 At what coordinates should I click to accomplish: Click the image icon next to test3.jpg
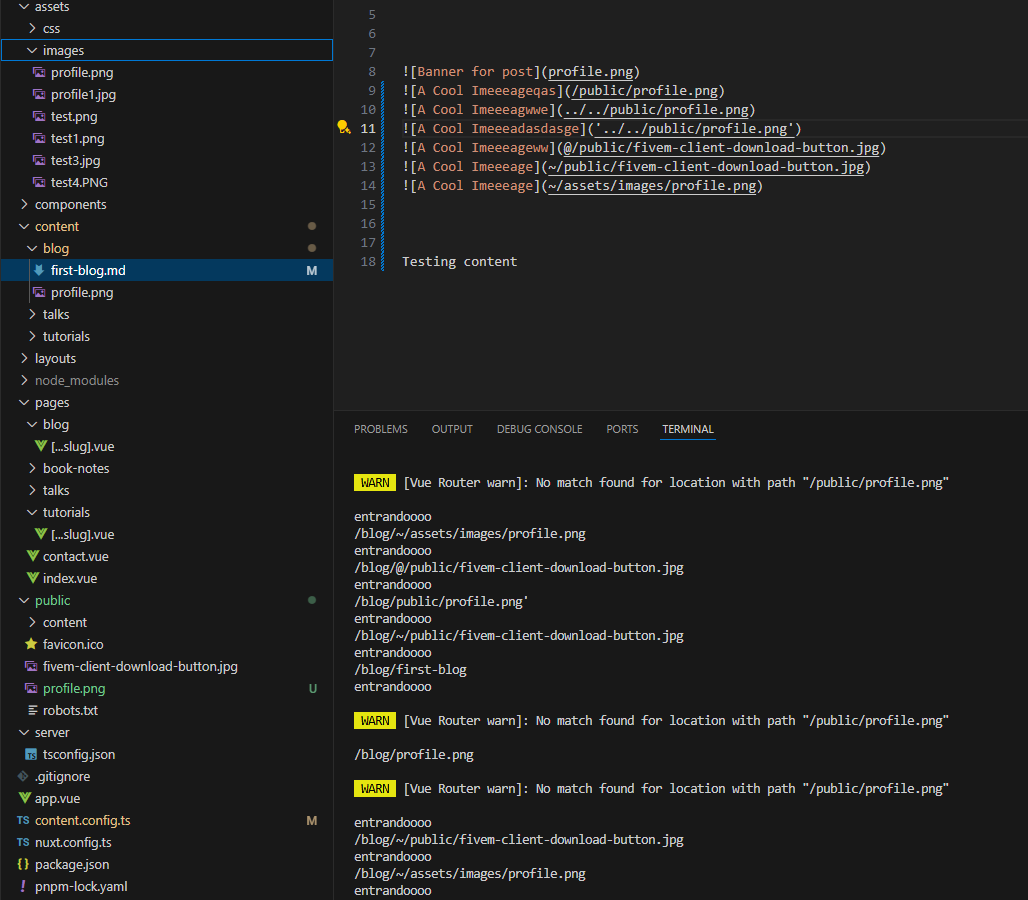[x=39, y=160]
